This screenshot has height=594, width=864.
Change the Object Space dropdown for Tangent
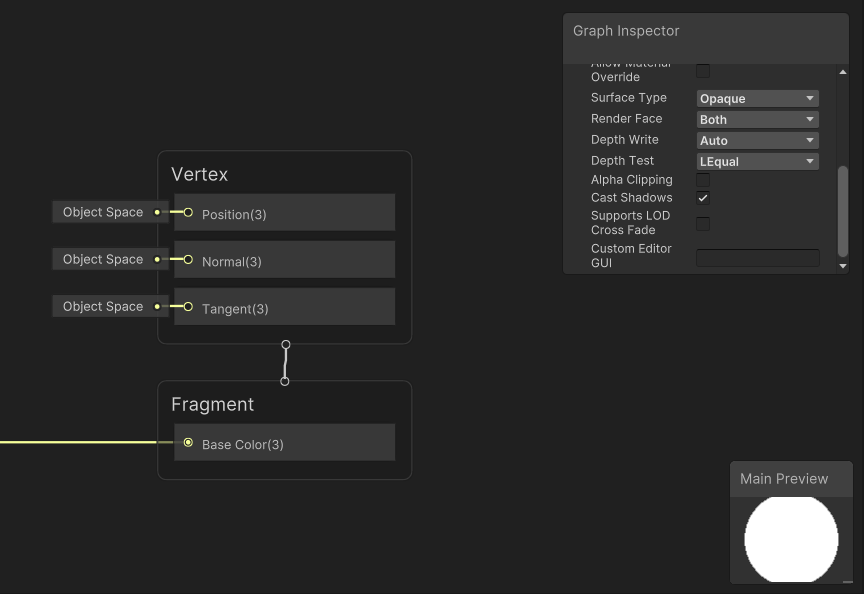(x=110, y=306)
